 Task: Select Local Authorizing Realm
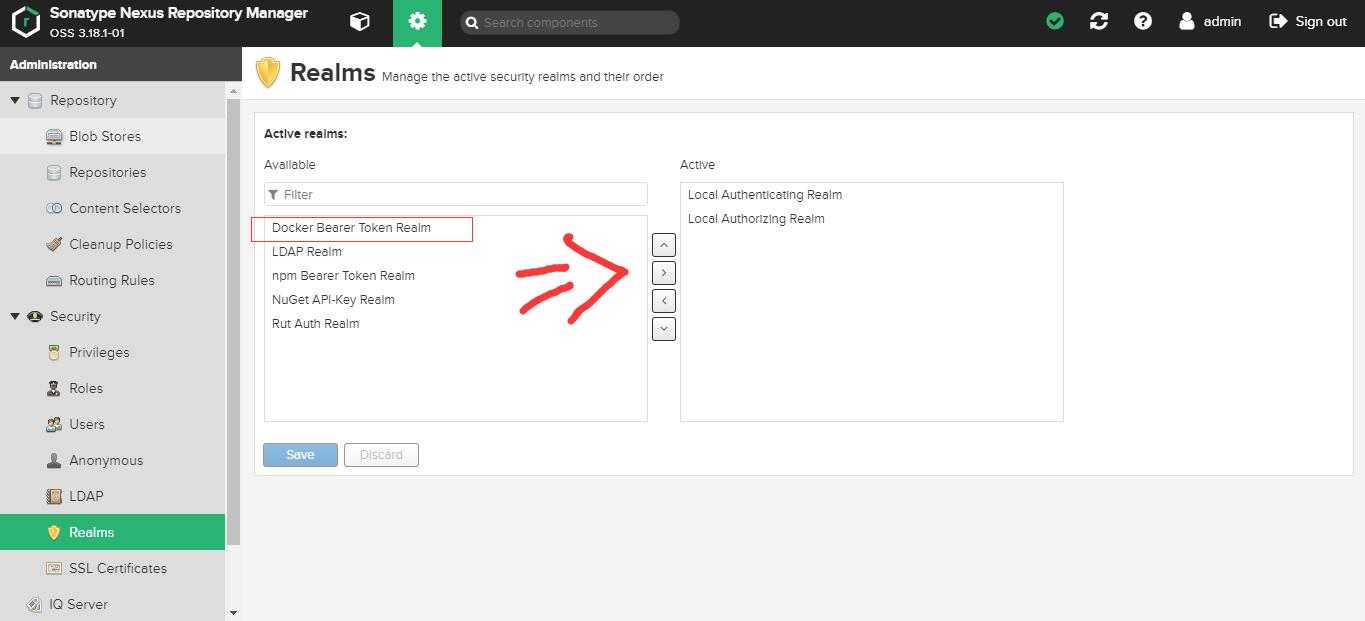tap(872, 219)
